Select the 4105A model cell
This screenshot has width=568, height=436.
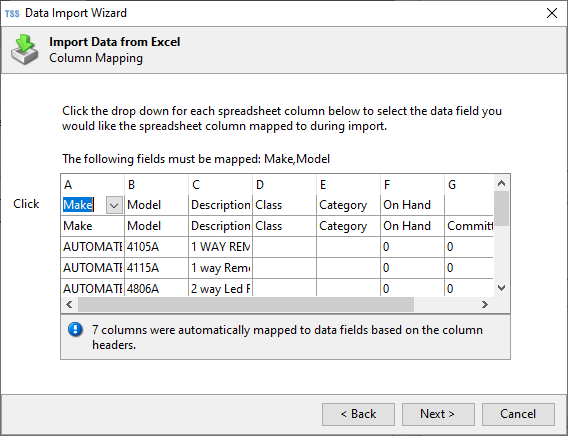(156, 247)
